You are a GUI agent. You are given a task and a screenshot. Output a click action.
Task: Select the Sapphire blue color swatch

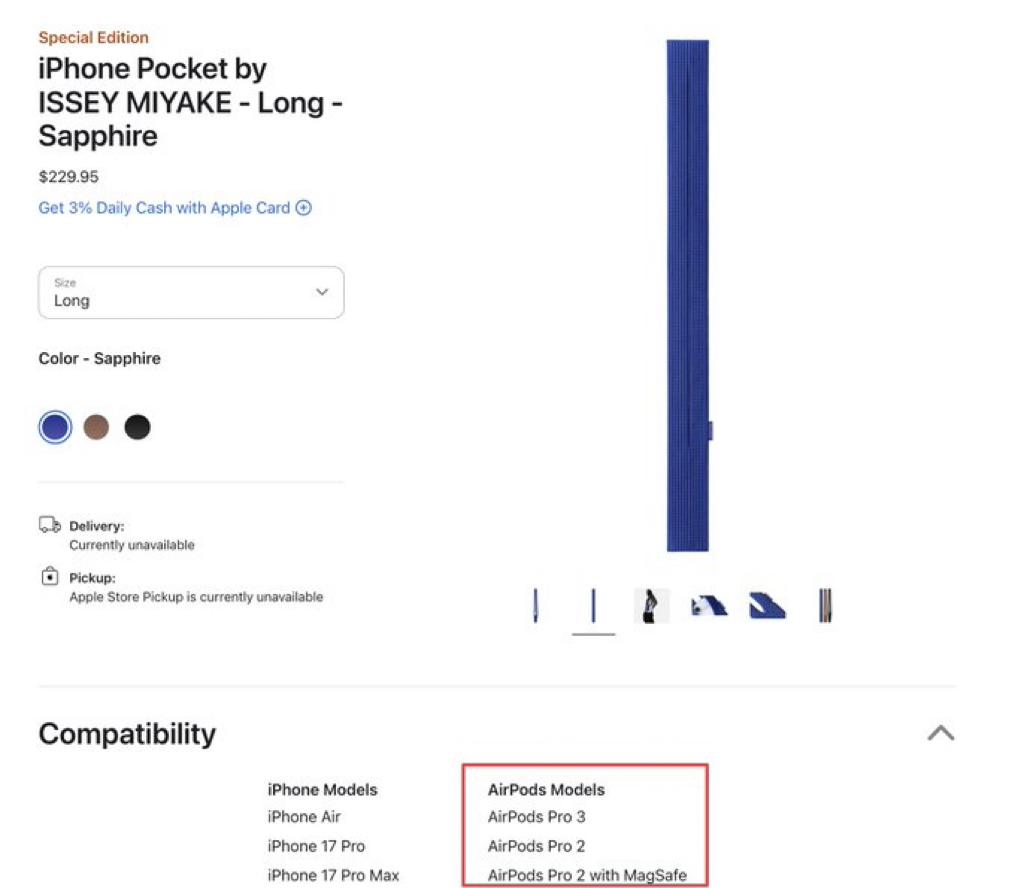pos(55,427)
